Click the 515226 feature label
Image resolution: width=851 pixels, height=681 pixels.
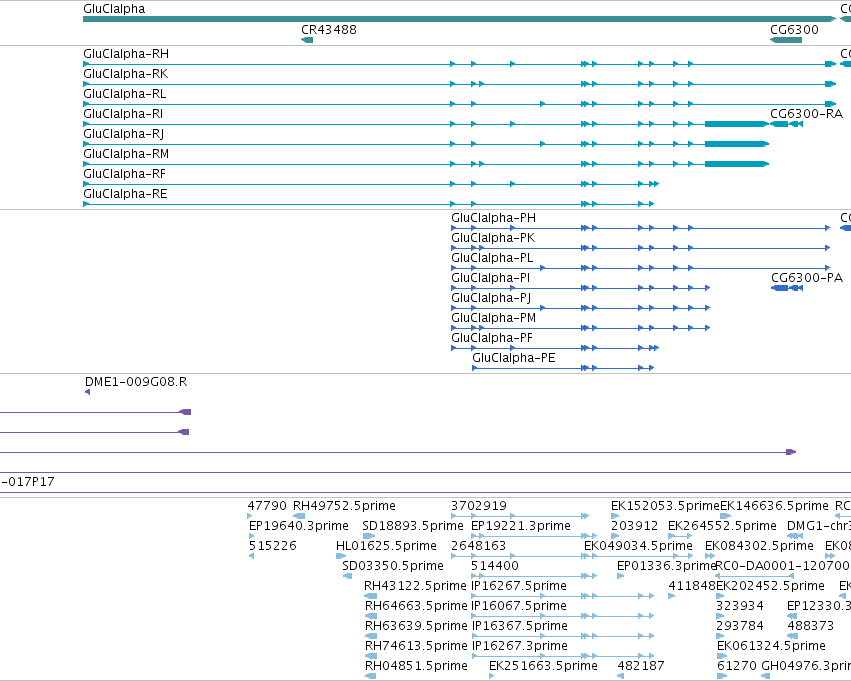(x=272, y=546)
